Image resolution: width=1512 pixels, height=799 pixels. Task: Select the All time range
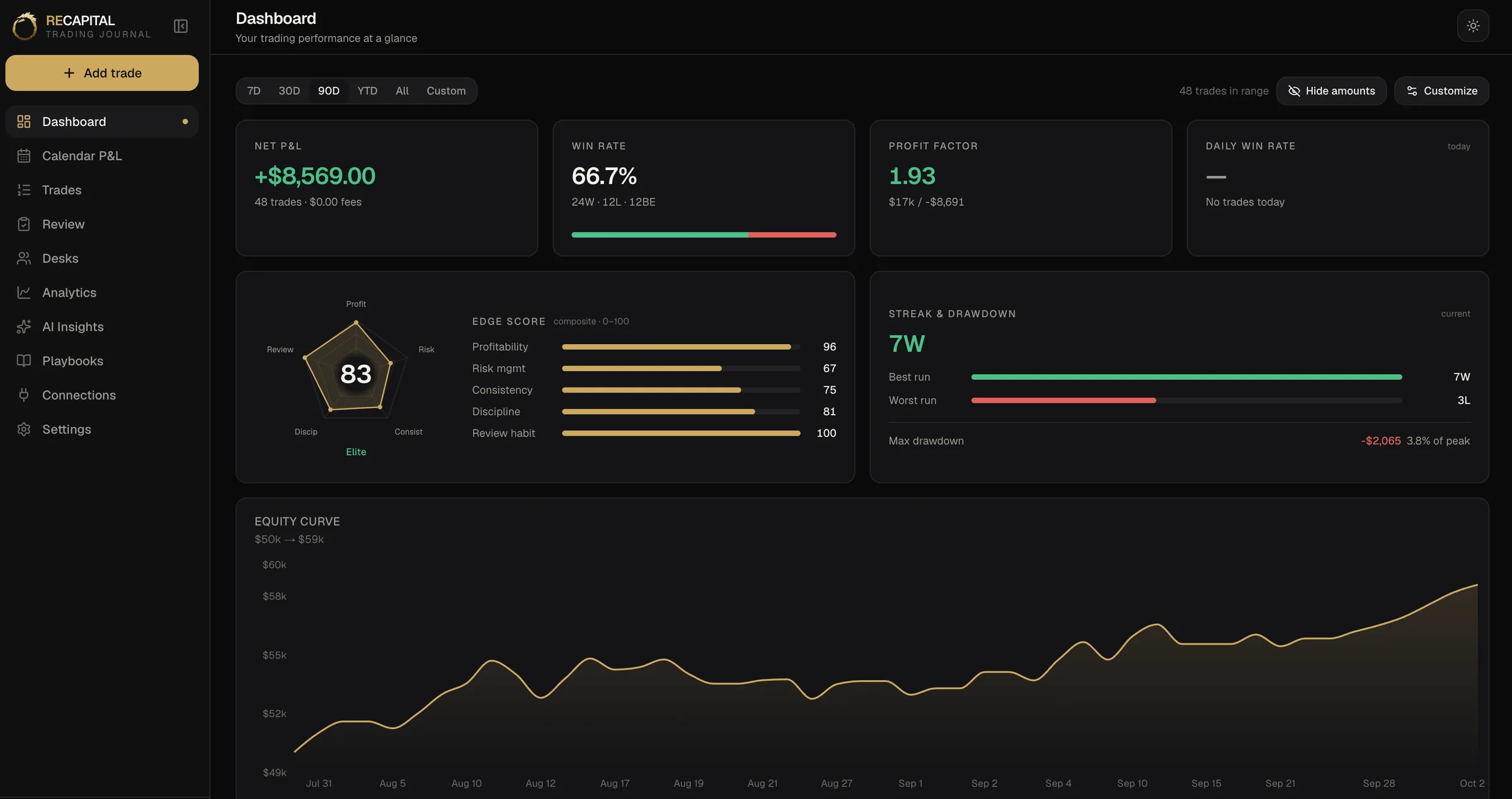click(402, 91)
